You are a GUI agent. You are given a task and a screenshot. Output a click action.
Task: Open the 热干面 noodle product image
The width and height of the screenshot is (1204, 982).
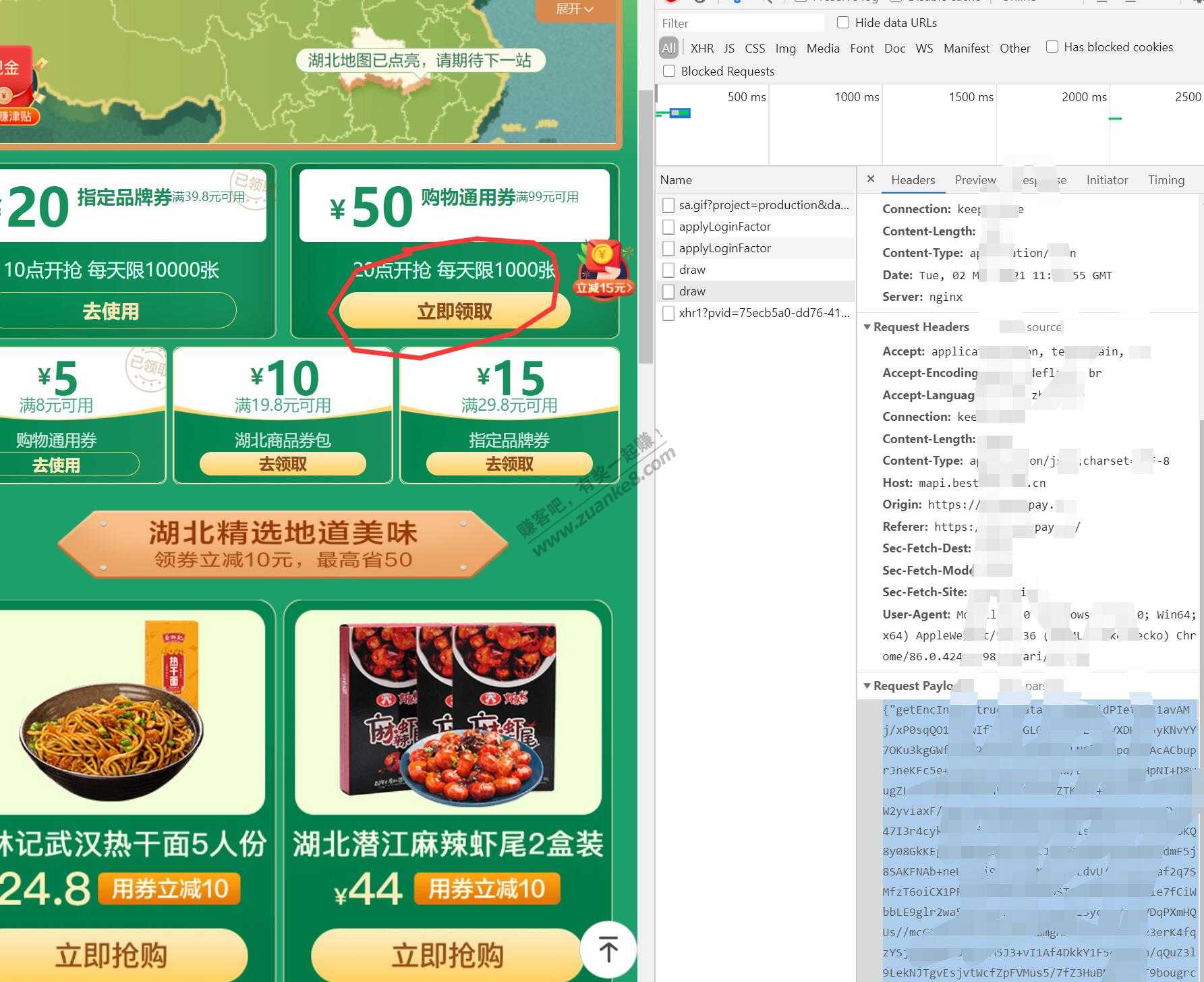click(132, 712)
